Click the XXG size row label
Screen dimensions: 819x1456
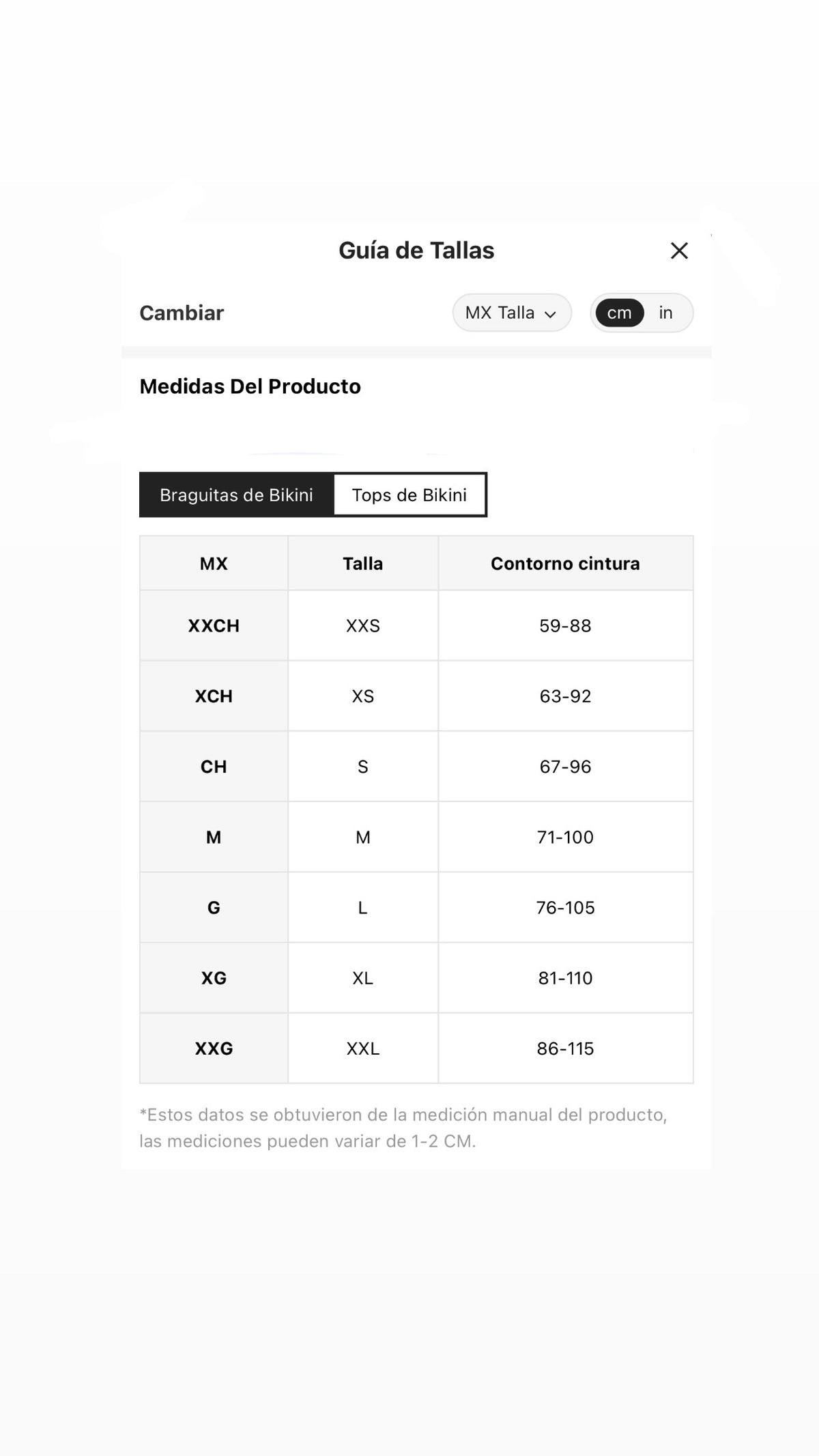click(214, 1048)
